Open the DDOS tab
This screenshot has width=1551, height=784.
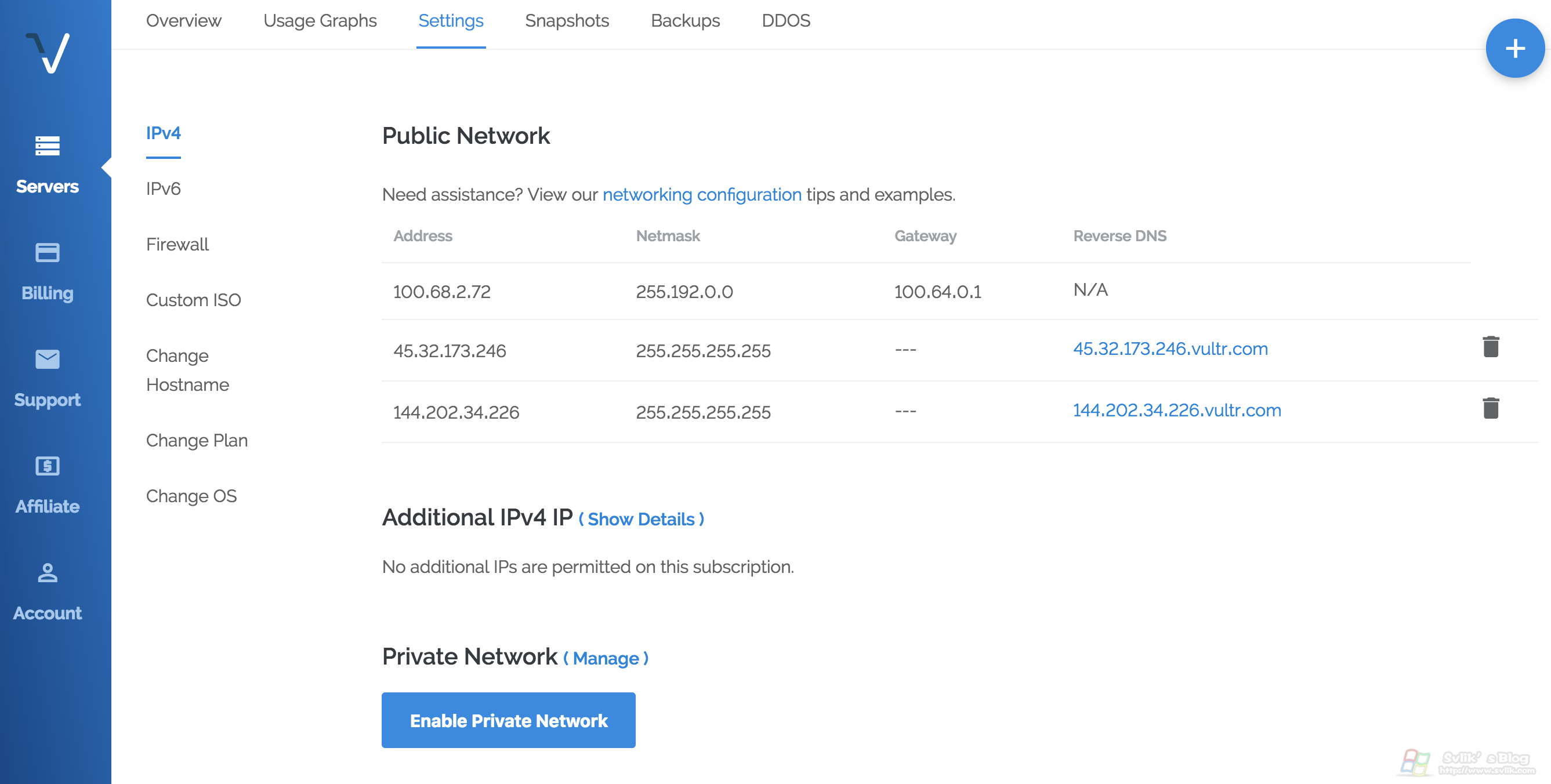click(x=786, y=21)
